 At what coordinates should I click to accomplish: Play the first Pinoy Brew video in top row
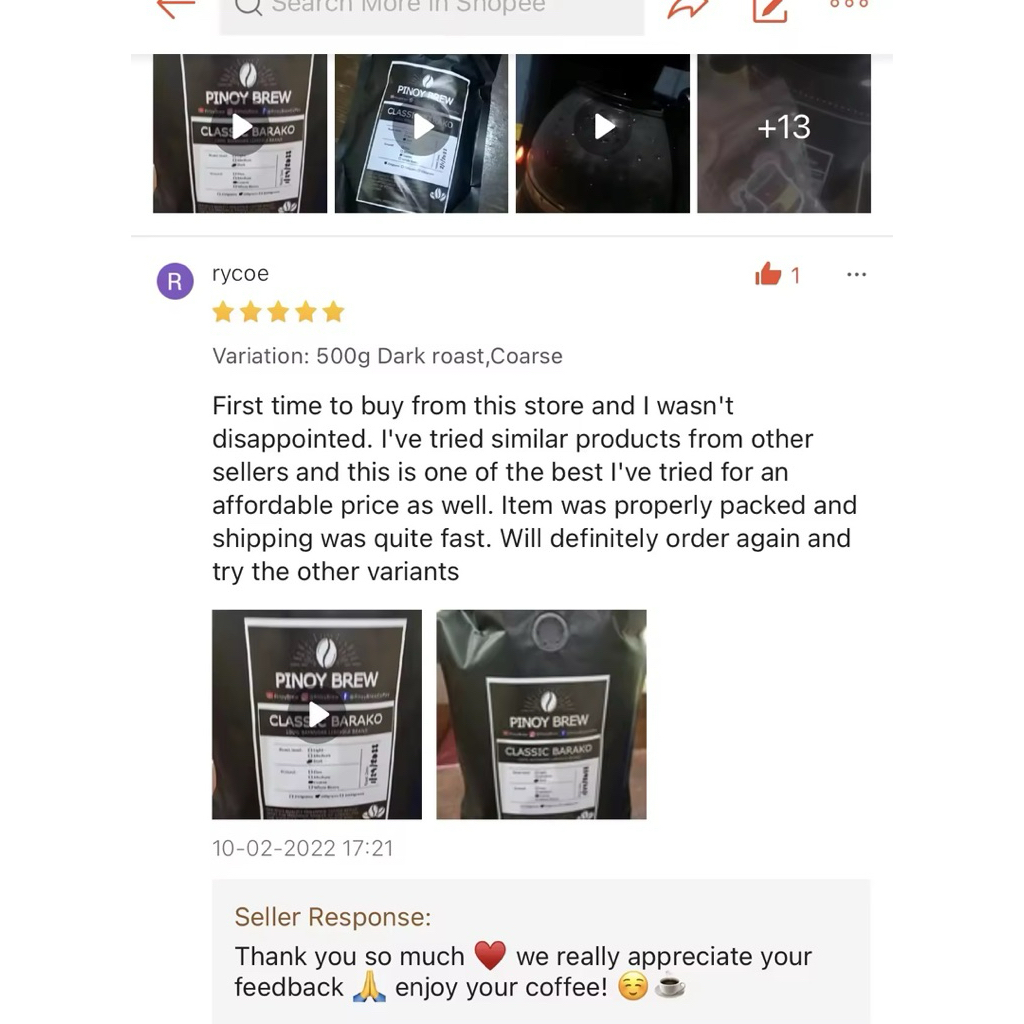tap(240, 133)
